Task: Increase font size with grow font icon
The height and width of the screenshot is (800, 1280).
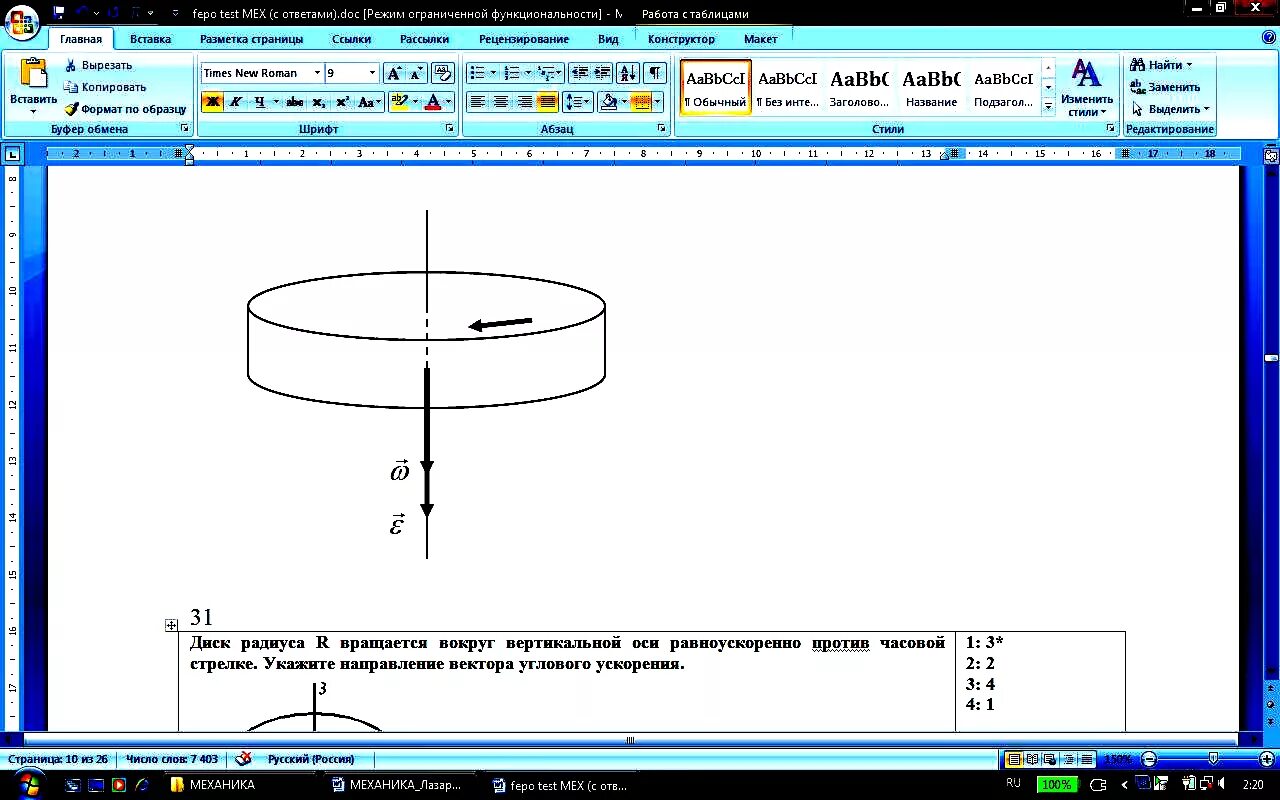Action: pyautogui.click(x=394, y=73)
